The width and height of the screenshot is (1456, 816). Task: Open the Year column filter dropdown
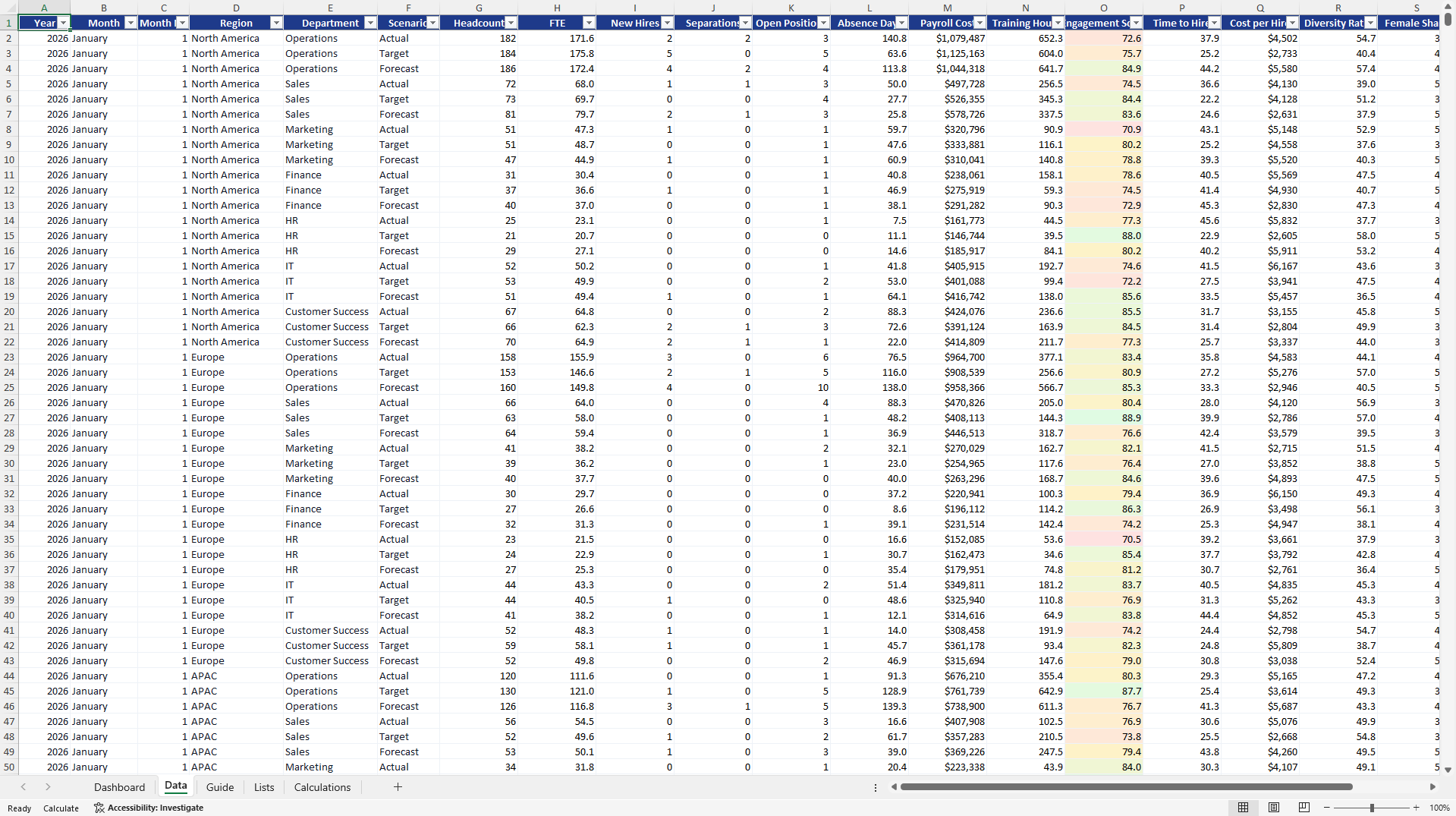point(64,23)
